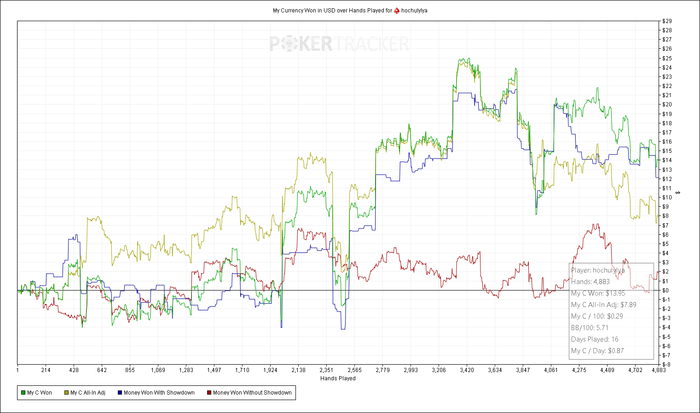Click the $-8 y-axis label
This screenshot has height=413, width=700.
667,364
